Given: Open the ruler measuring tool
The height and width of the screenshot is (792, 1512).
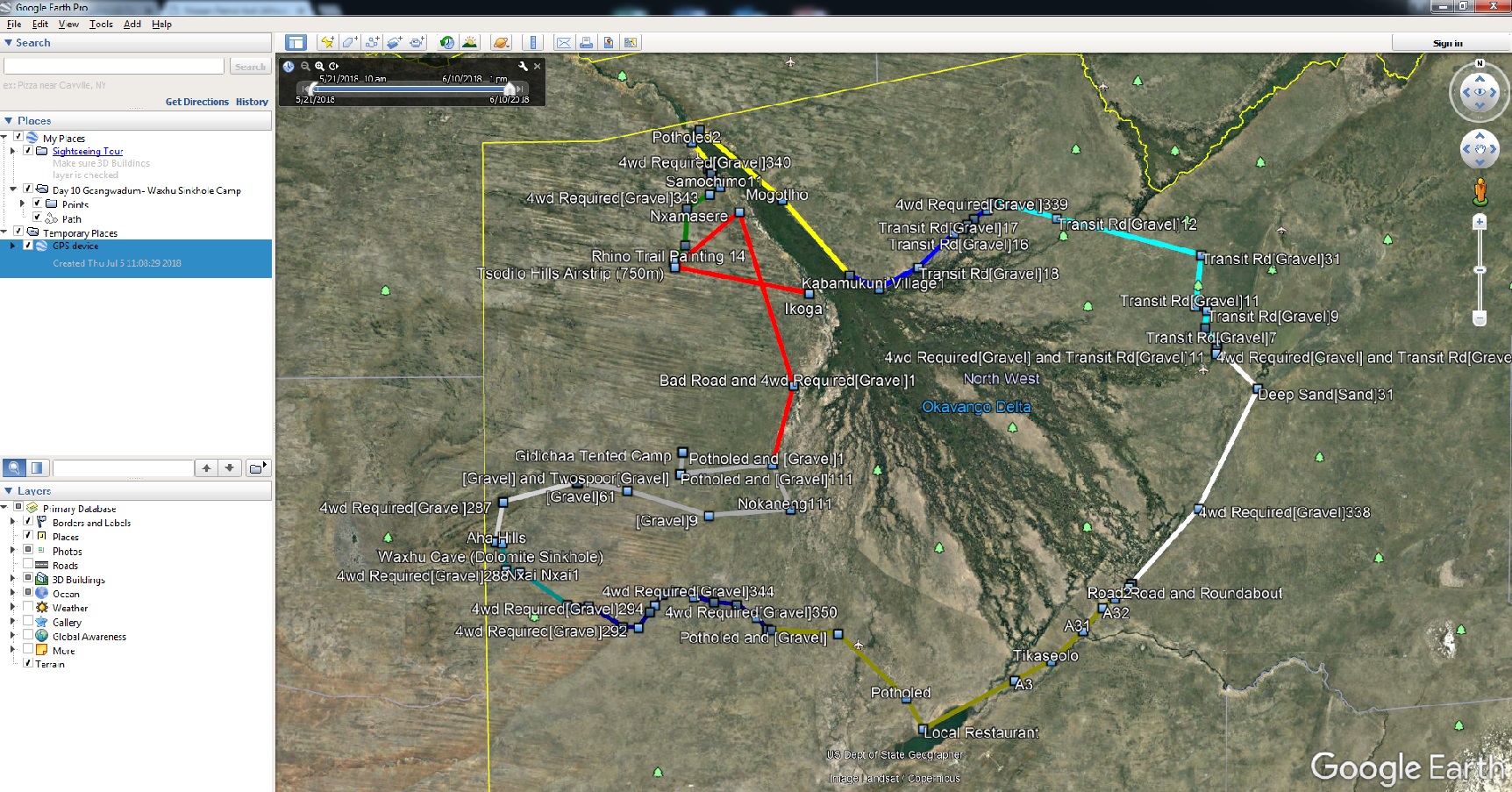Looking at the screenshot, I should point(533,42).
